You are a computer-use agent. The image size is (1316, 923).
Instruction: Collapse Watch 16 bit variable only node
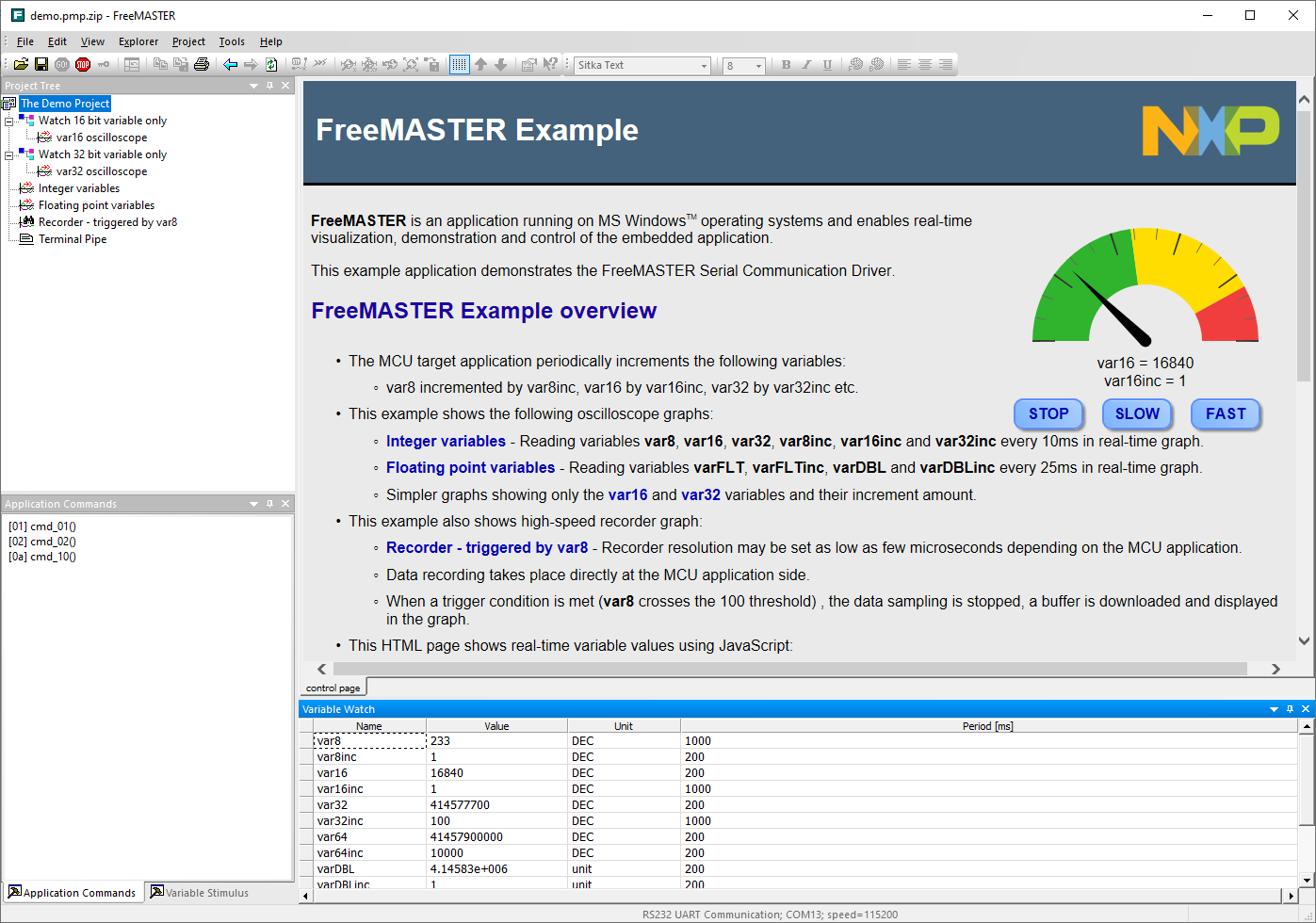9,121
